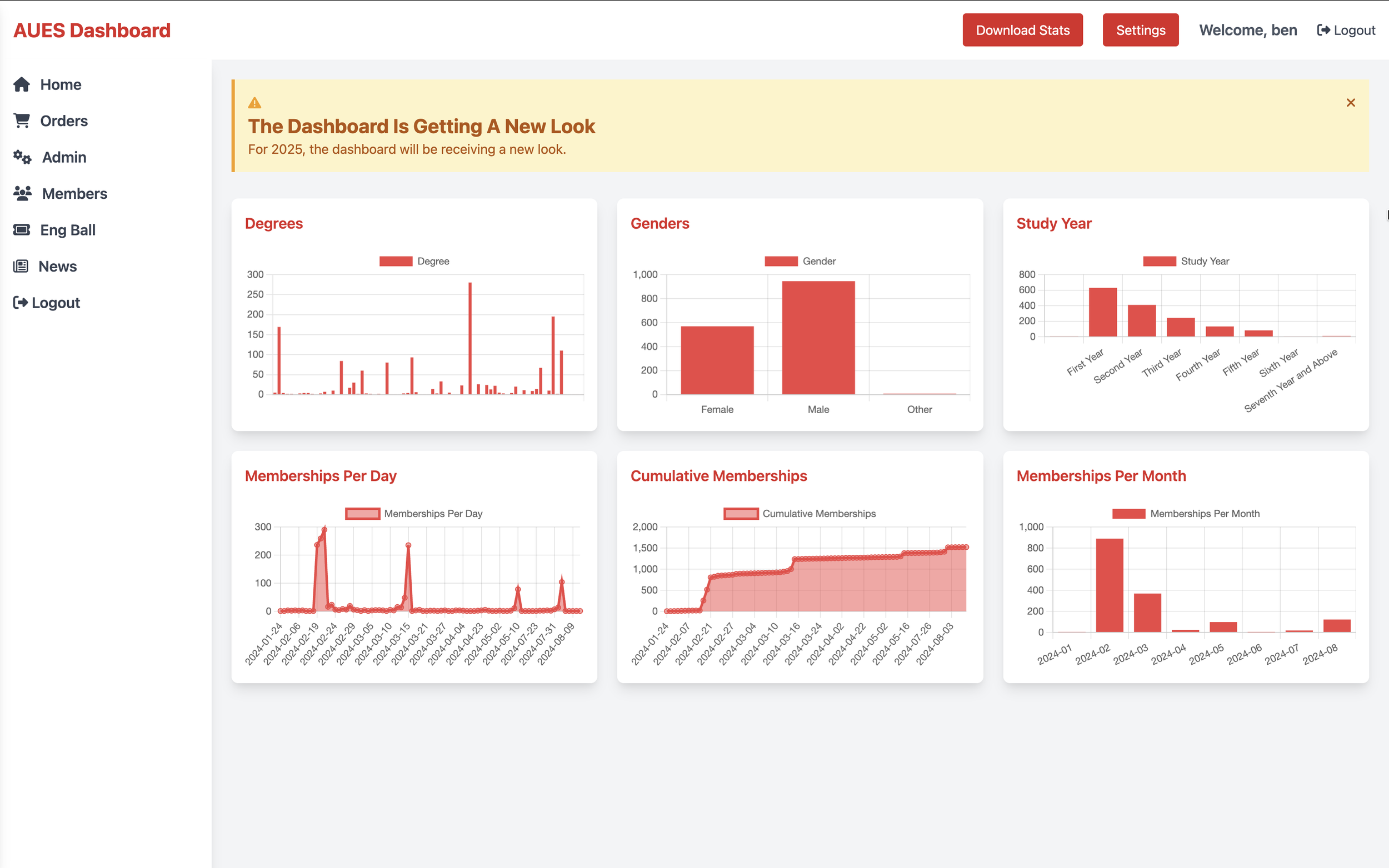Toggle Memberships Per Month legend entry

[x=1128, y=514]
